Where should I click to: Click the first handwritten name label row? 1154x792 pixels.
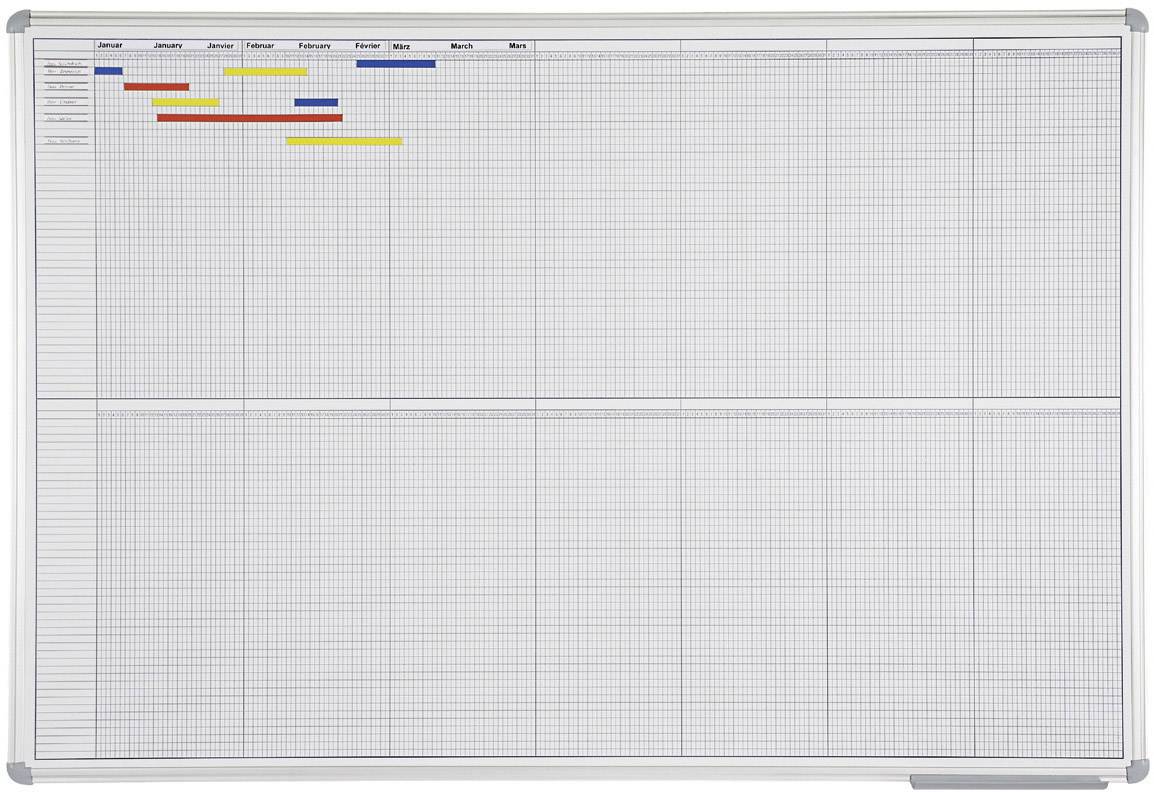(x=65, y=64)
